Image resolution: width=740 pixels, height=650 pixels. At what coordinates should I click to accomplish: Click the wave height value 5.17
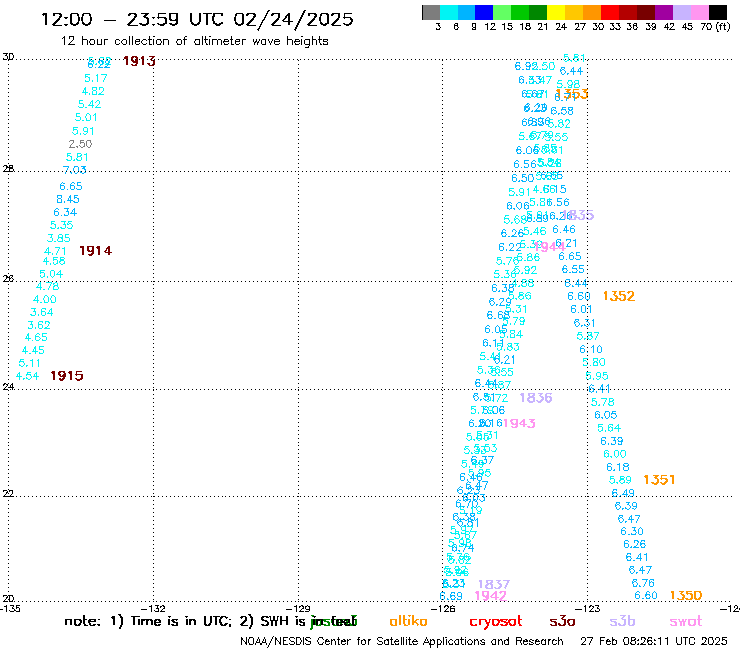(x=96, y=78)
